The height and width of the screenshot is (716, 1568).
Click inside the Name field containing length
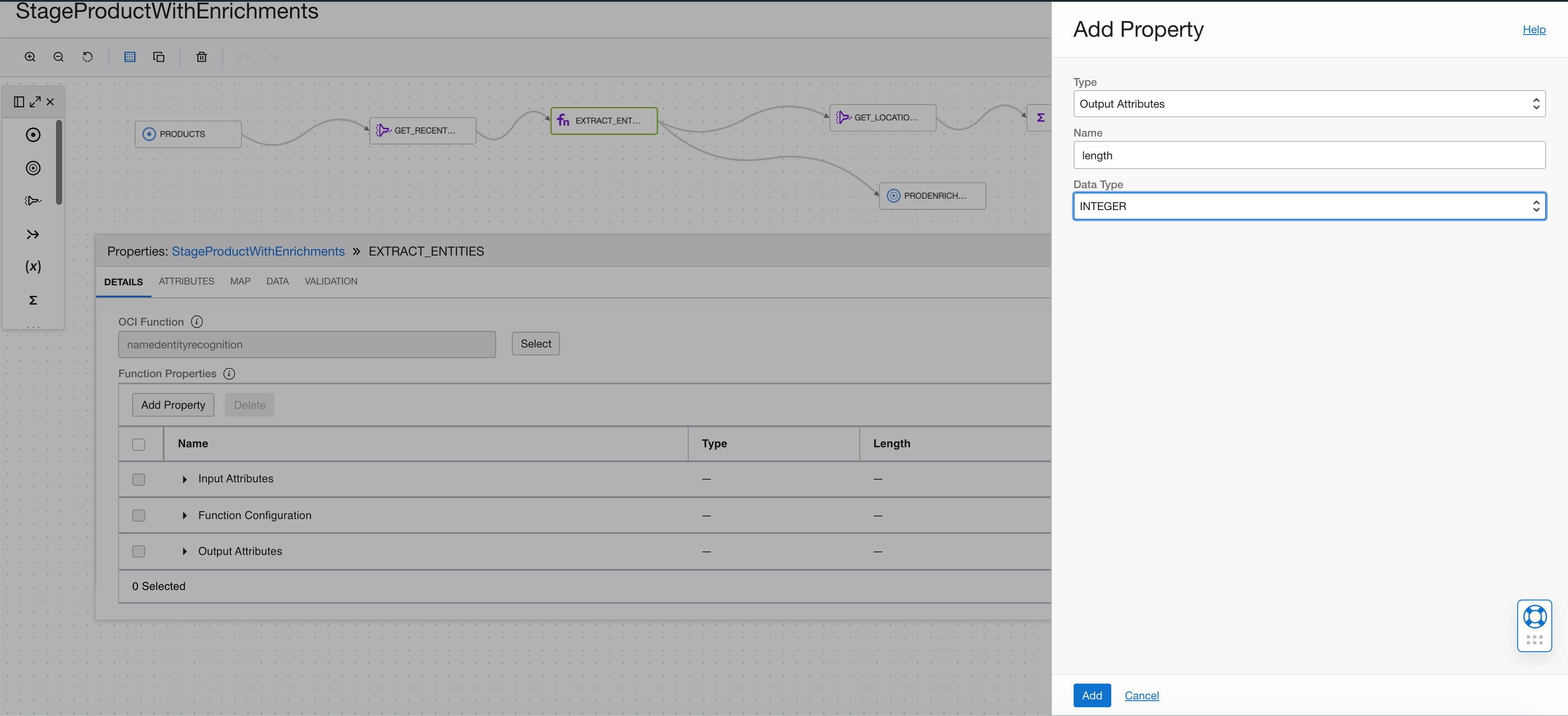tap(1309, 155)
